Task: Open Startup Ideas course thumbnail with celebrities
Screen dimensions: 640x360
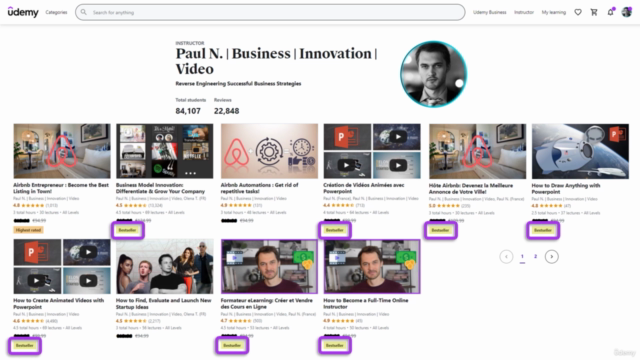Action: coord(164,267)
